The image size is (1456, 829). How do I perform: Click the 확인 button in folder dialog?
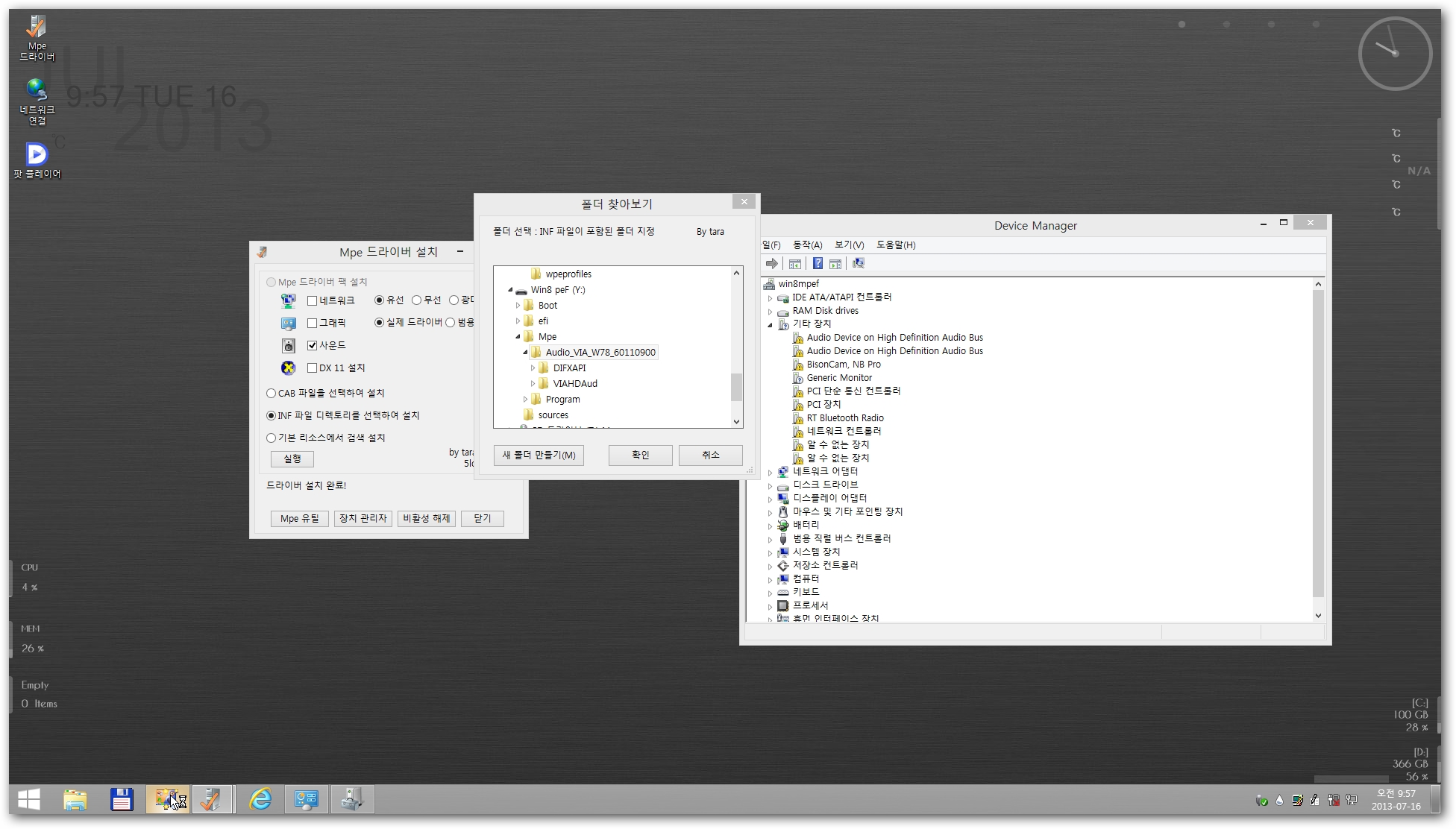click(x=640, y=455)
